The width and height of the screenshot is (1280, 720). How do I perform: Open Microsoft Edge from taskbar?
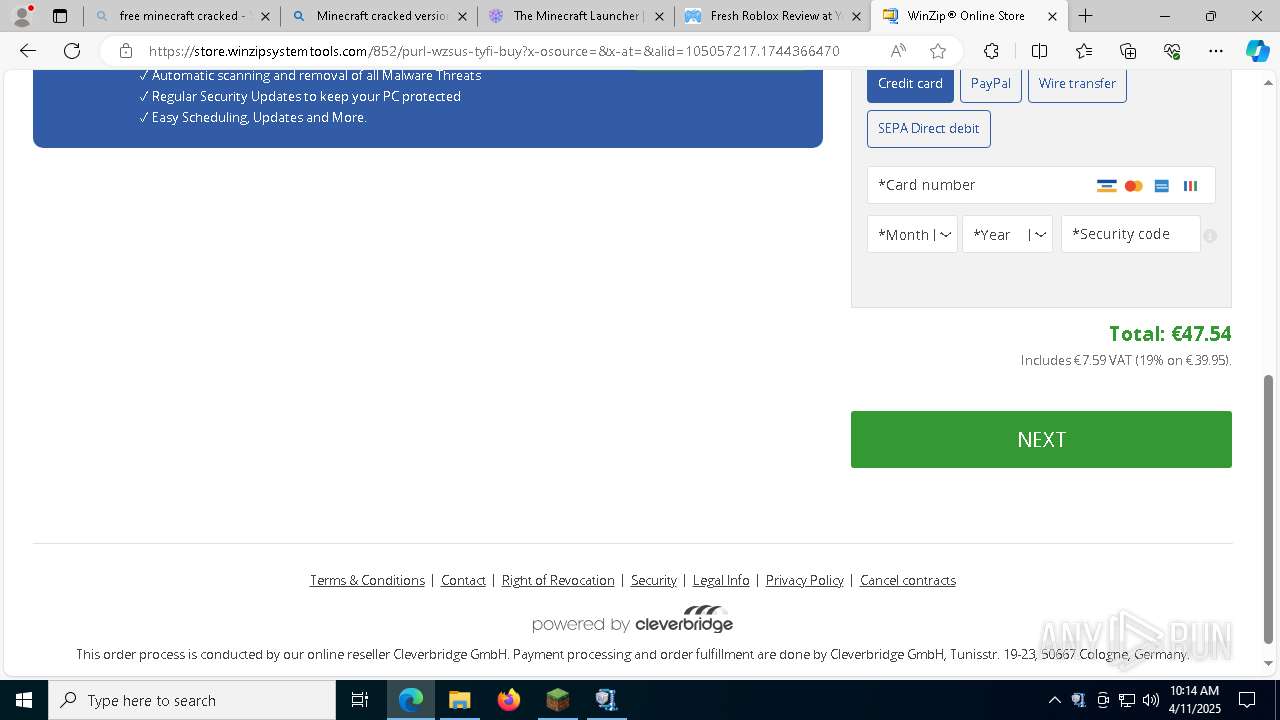411,700
